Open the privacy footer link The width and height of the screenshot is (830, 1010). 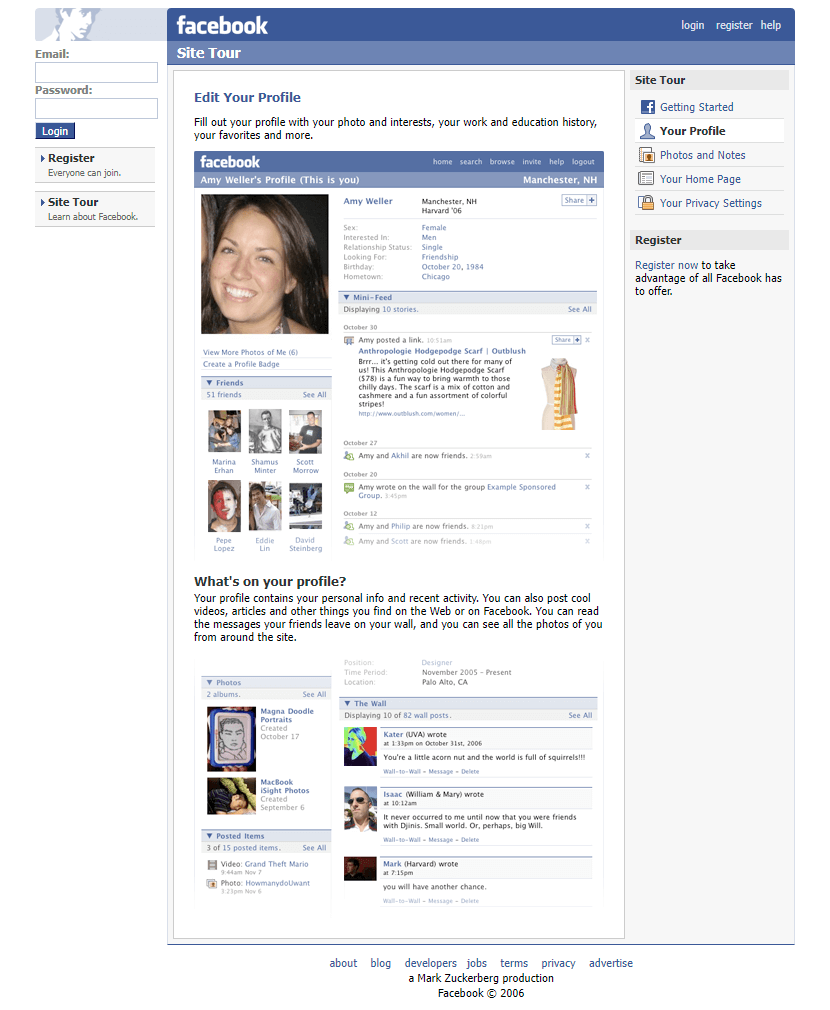click(x=558, y=963)
